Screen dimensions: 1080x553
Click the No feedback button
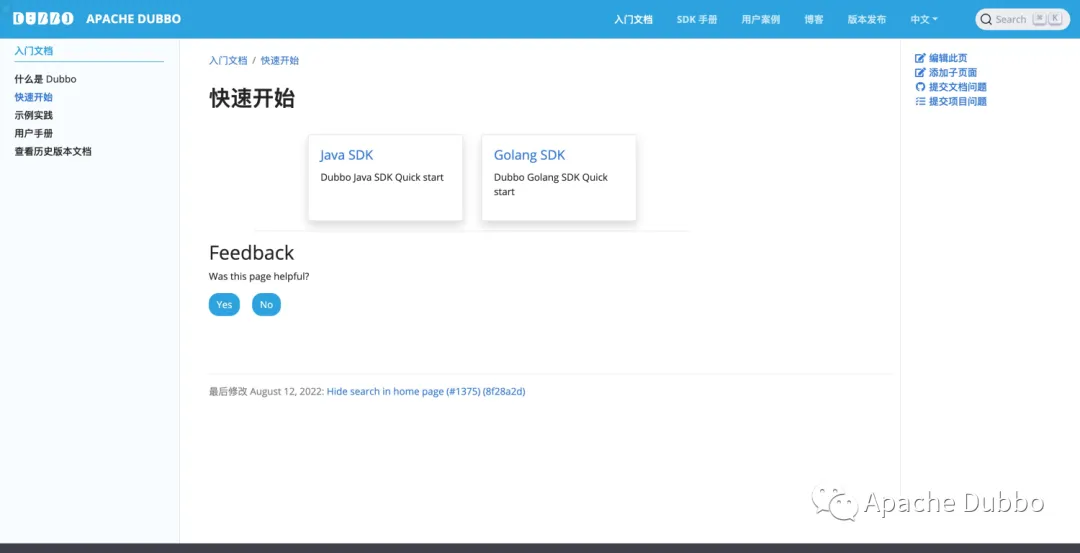267,304
